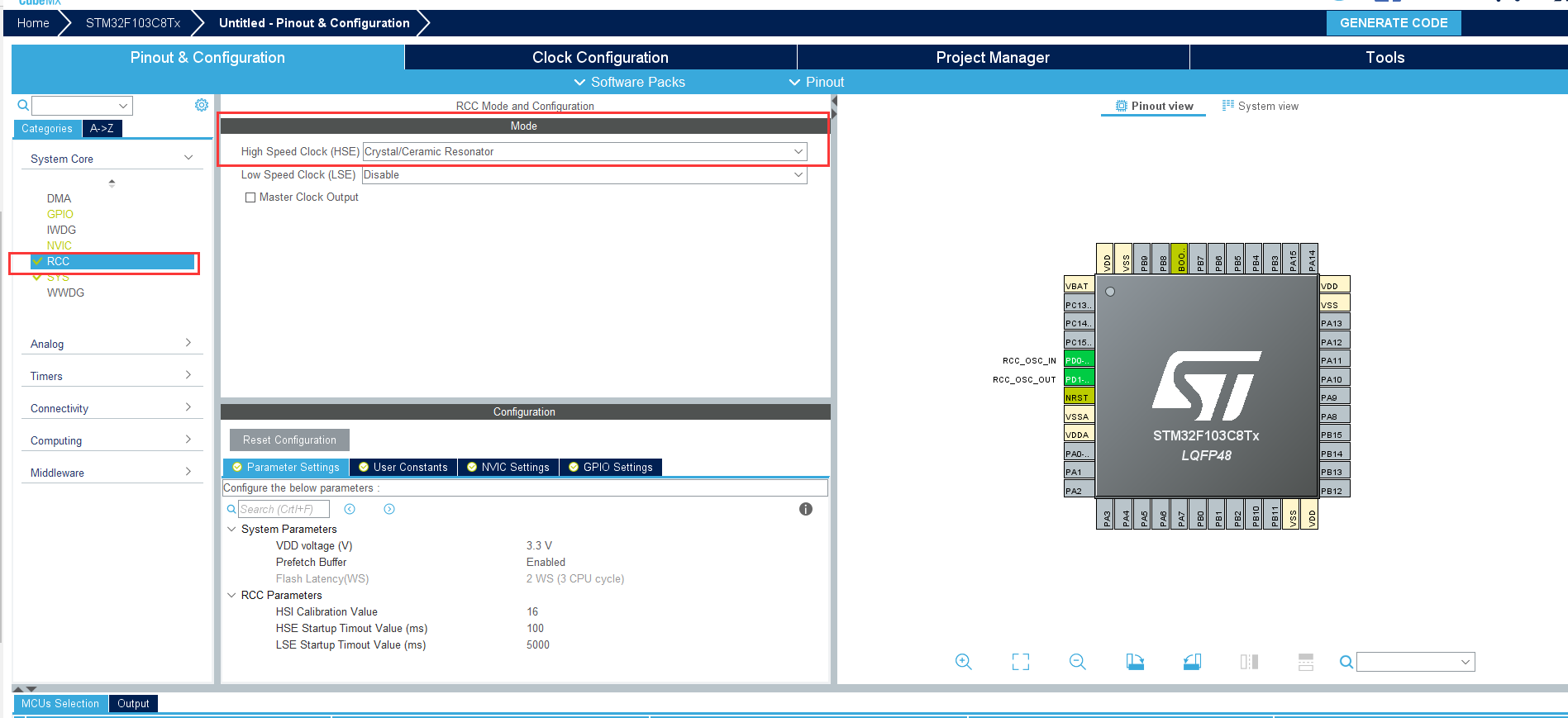Switch to the Clock Configuration tab
This screenshot has height=718, width=1568.
click(600, 57)
